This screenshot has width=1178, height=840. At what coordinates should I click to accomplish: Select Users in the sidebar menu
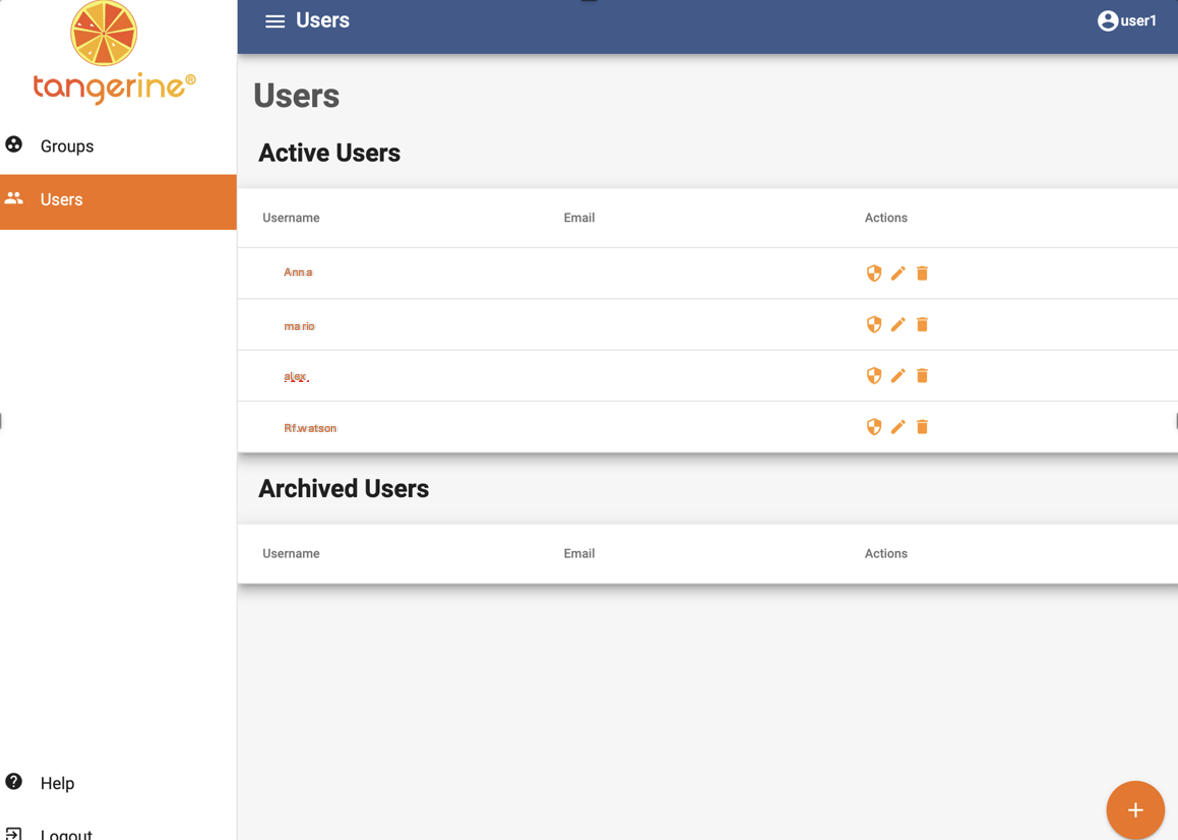click(118, 201)
